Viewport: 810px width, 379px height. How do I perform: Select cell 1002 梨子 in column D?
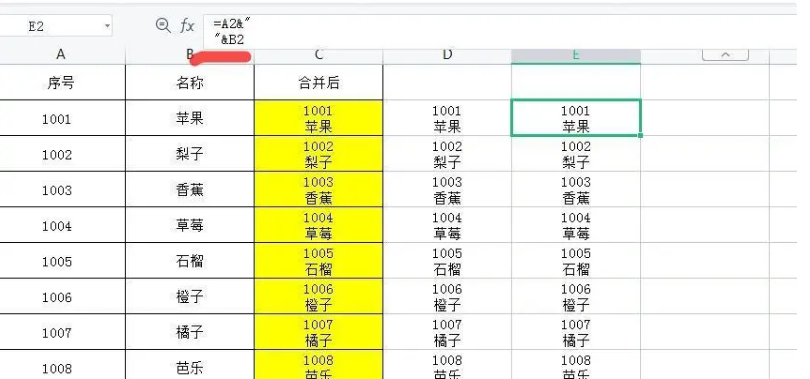(x=447, y=154)
